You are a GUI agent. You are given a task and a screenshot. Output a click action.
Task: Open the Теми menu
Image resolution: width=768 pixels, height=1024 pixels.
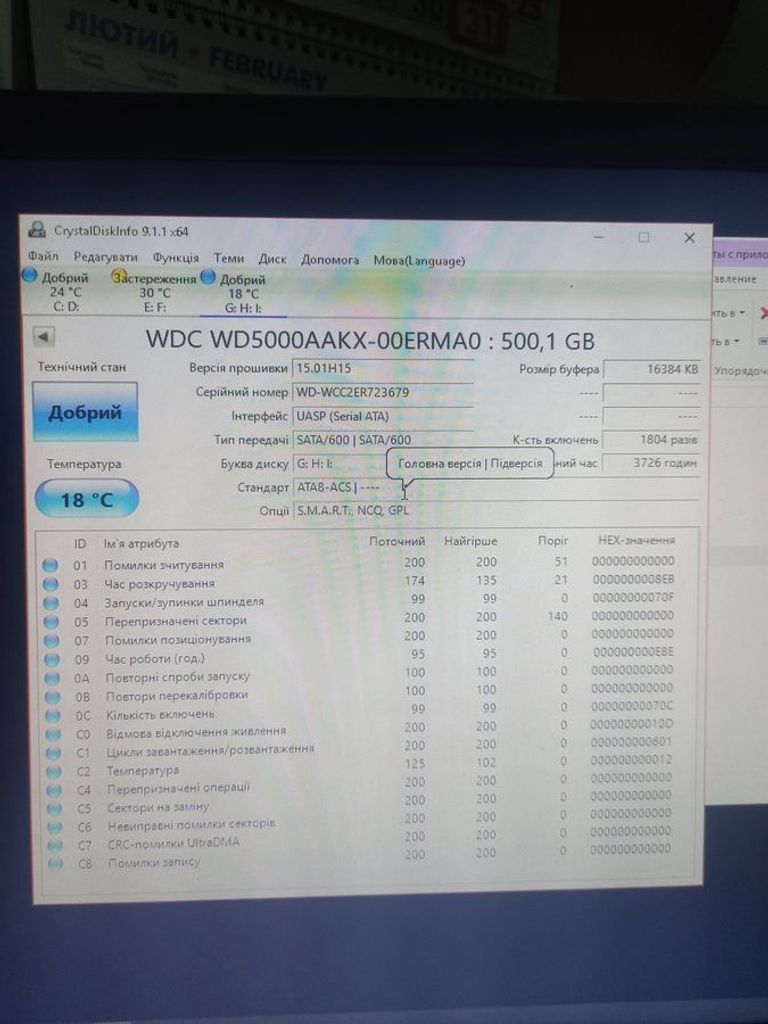pyautogui.click(x=229, y=258)
